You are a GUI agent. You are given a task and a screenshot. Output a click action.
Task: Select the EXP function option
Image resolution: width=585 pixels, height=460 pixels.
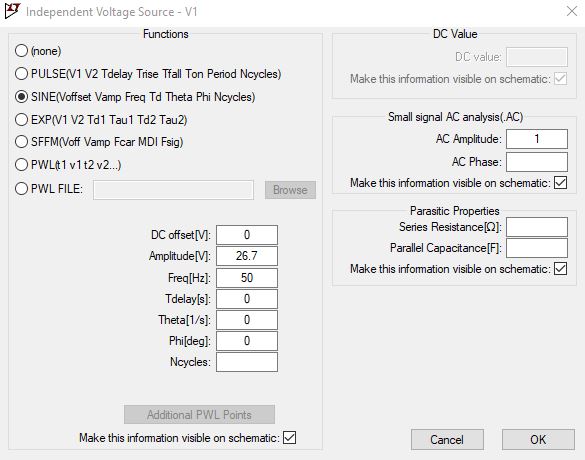pos(21,120)
